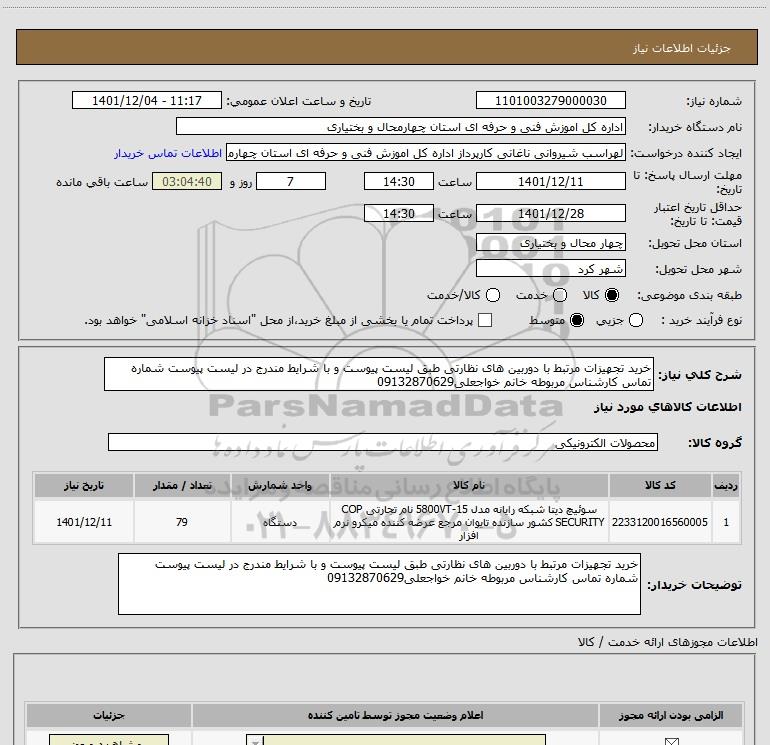770x745 pixels.
Task: Click the remaining time 03:04:40 field
Action: [x=187, y=181]
